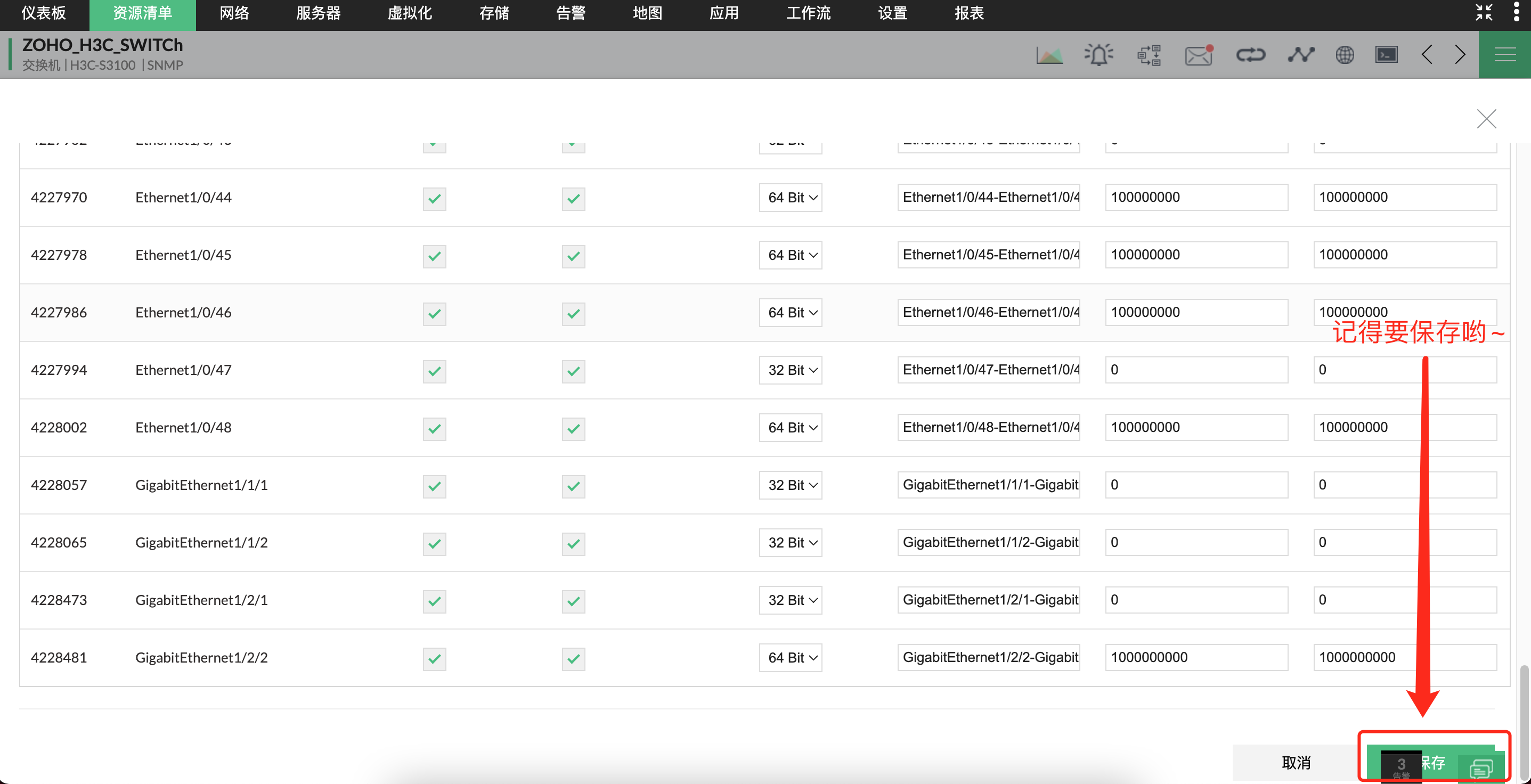Open the performance graph icon
The height and width of the screenshot is (784, 1531).
click(1049, 55)
